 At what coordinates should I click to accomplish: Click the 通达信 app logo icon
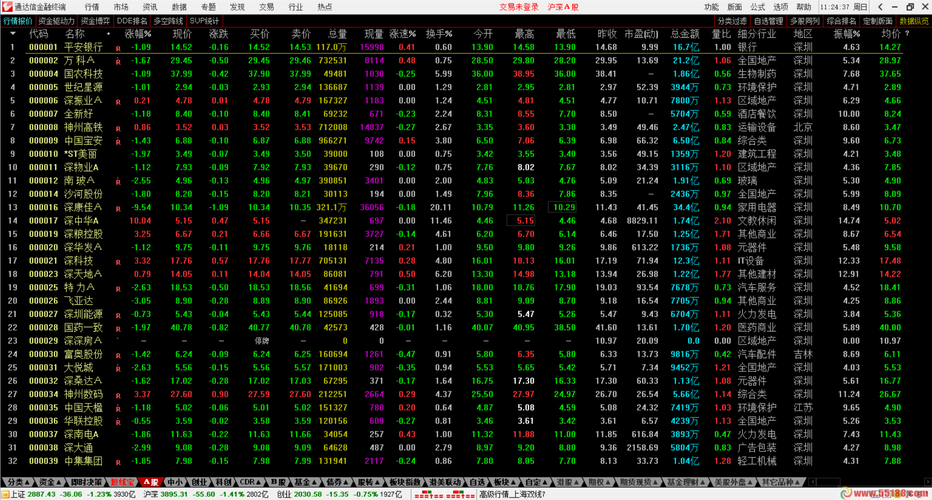coord(7,7)
